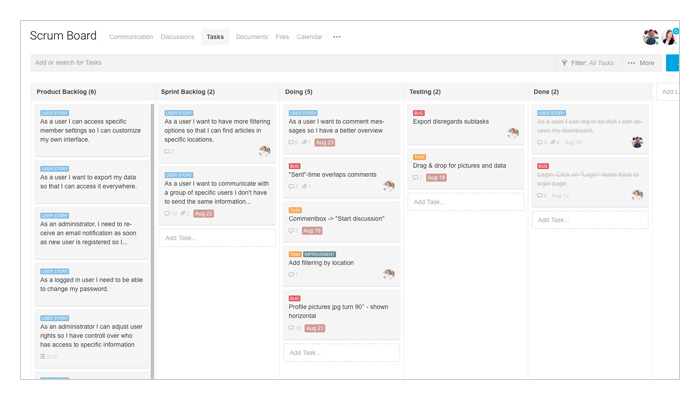Viewport: 700px width, 399px height.
Task: Open card about access specific member settings
Action: [x=92, y=130]
